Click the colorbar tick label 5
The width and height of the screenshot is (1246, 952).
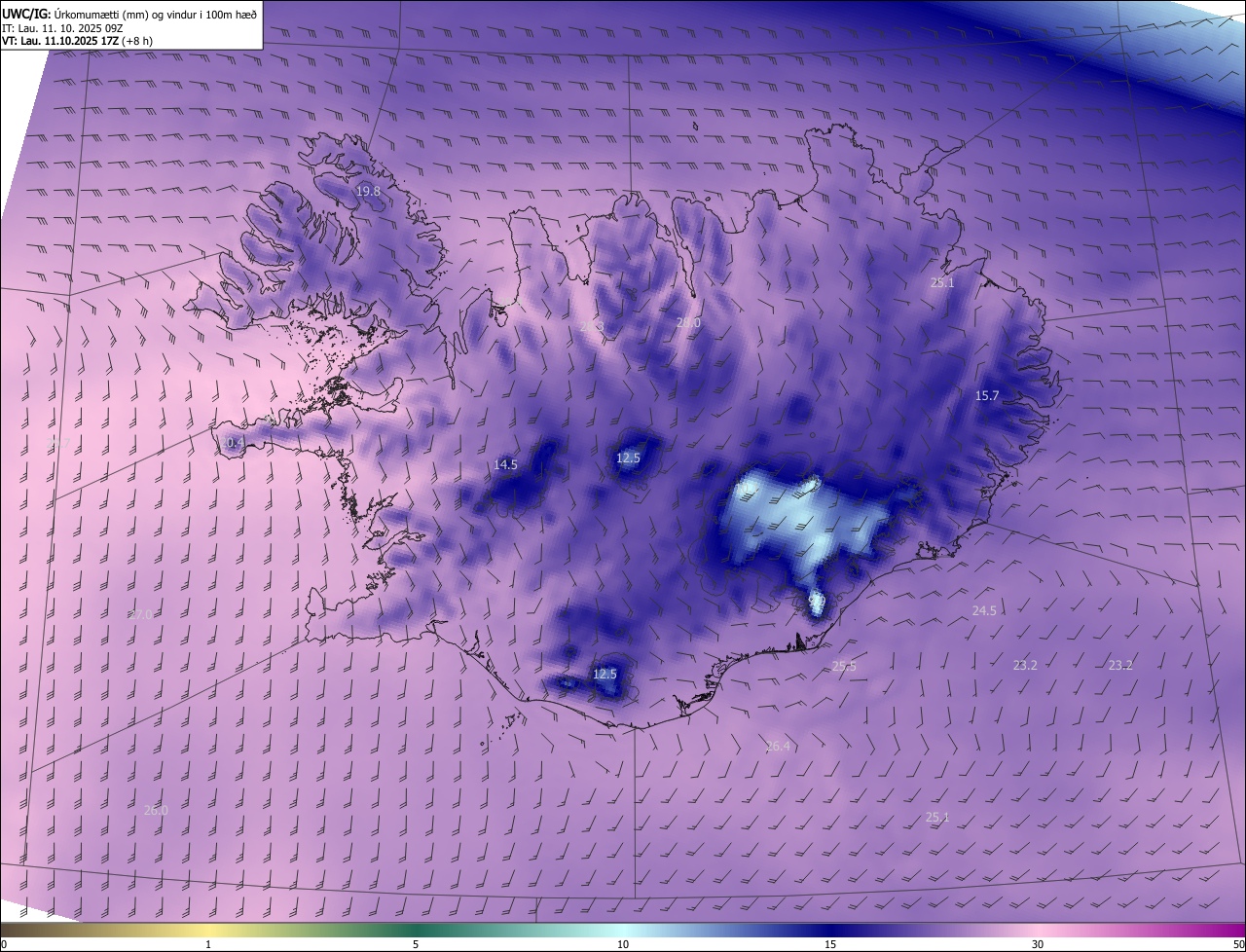[416, 944]
